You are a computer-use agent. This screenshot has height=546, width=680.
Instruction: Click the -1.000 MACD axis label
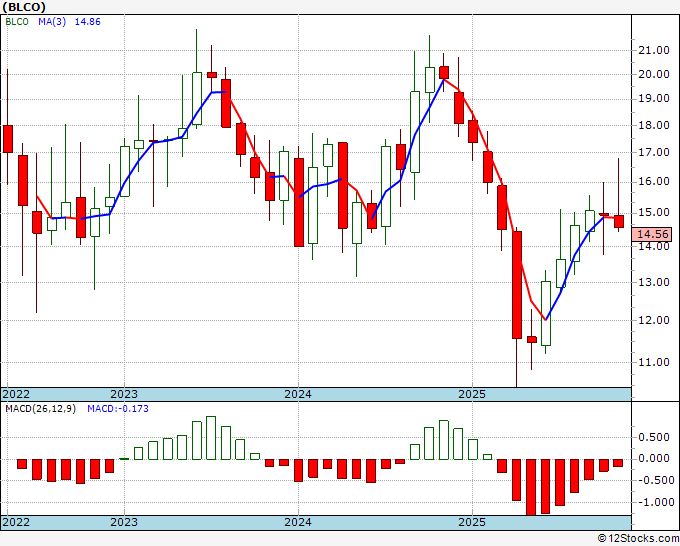(654, 502)
